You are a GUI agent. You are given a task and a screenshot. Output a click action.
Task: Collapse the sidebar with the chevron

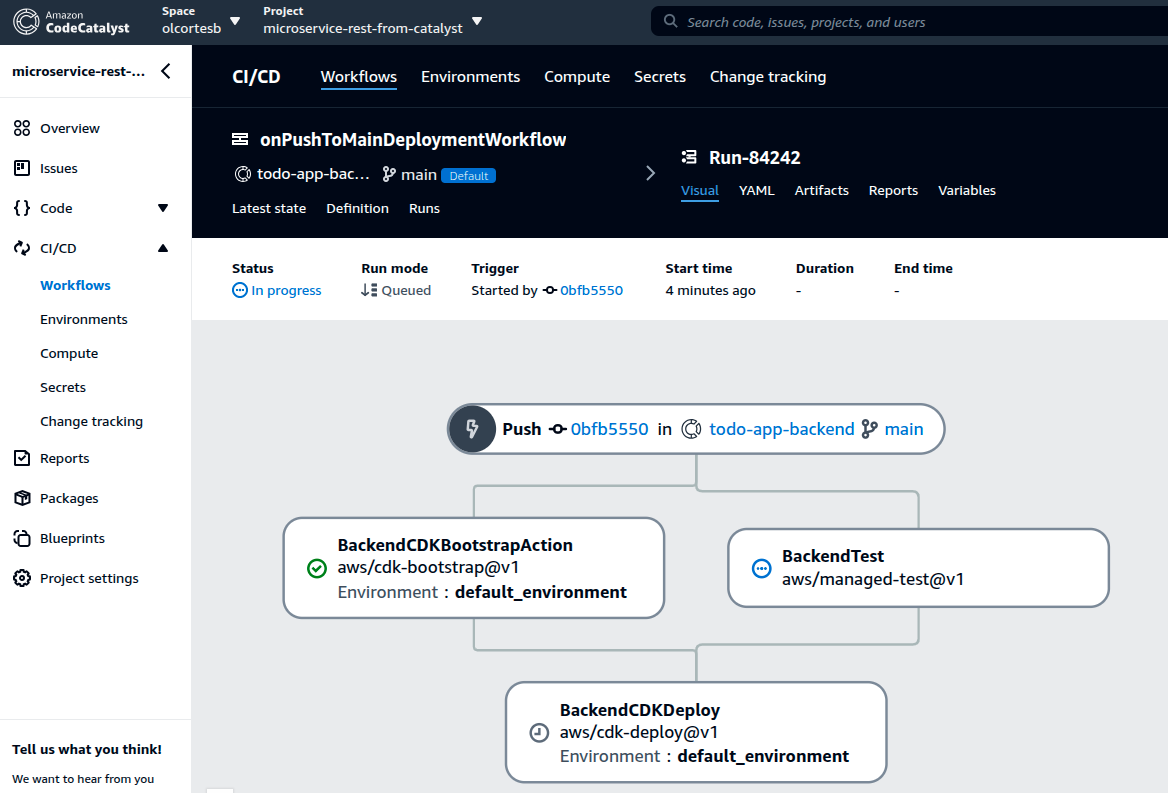pyautogui.click(x=166, y=71)
